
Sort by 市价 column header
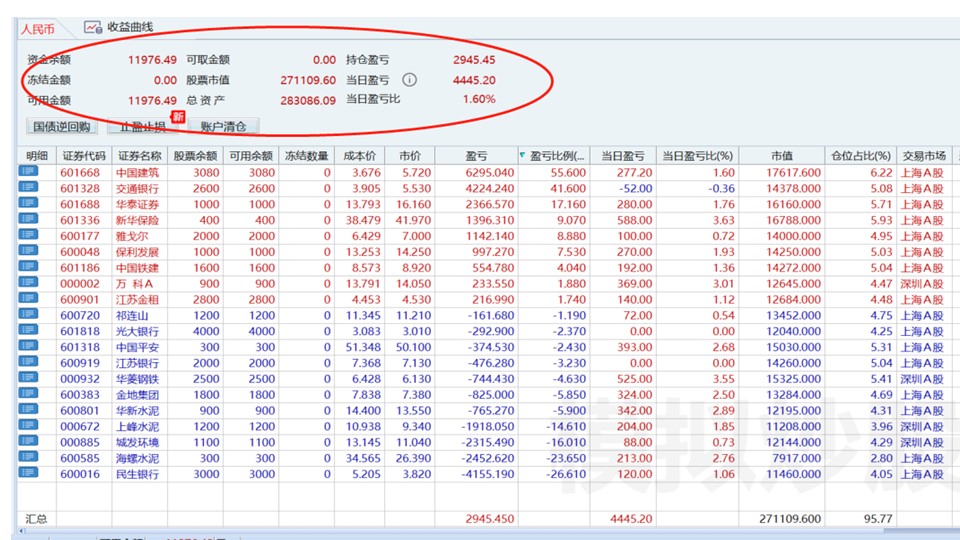pyautogui.click(x=410, y=156)
